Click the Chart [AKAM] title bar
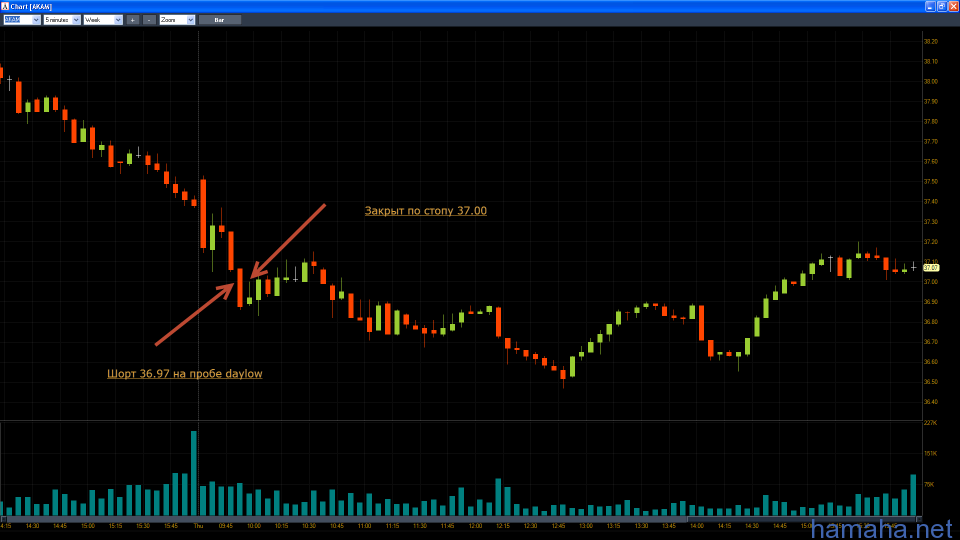The width and height of the screenshot is (960, 540). (x=400, y=6)
